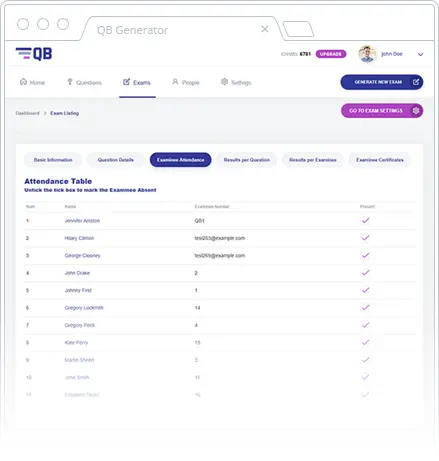Image resolution: width=439 pixels, height=461 pixels.
Task: Expand the John Doe account dropdown arrow
Action: coord(420,54)
